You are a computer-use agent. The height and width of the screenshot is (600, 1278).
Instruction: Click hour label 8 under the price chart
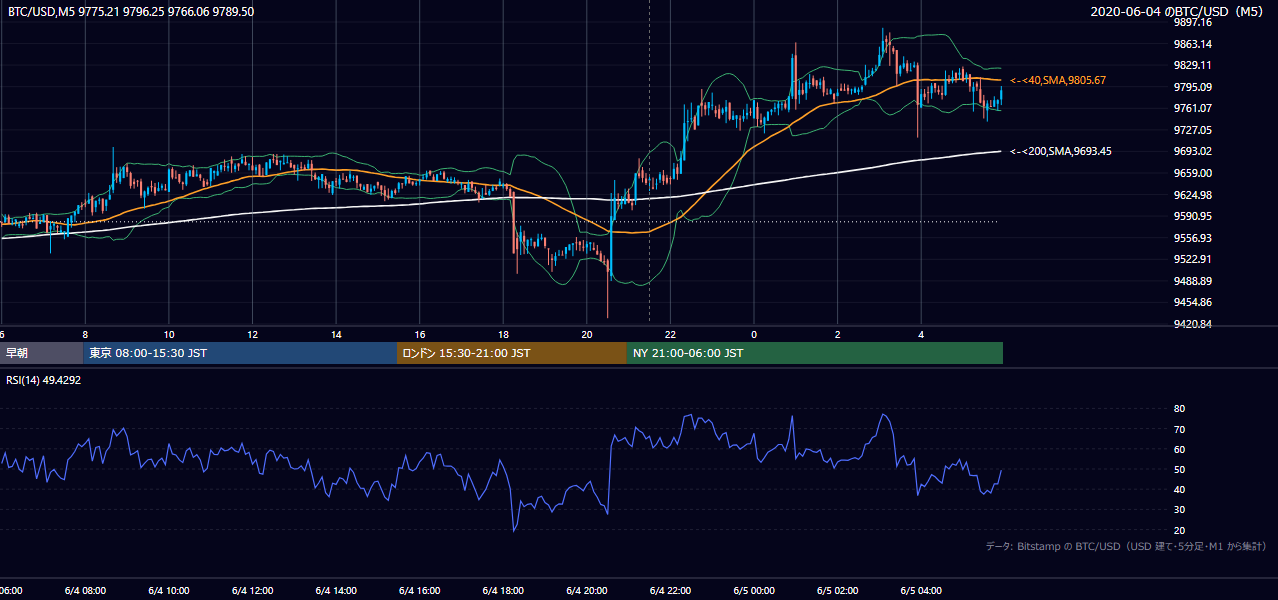[85, 335]
